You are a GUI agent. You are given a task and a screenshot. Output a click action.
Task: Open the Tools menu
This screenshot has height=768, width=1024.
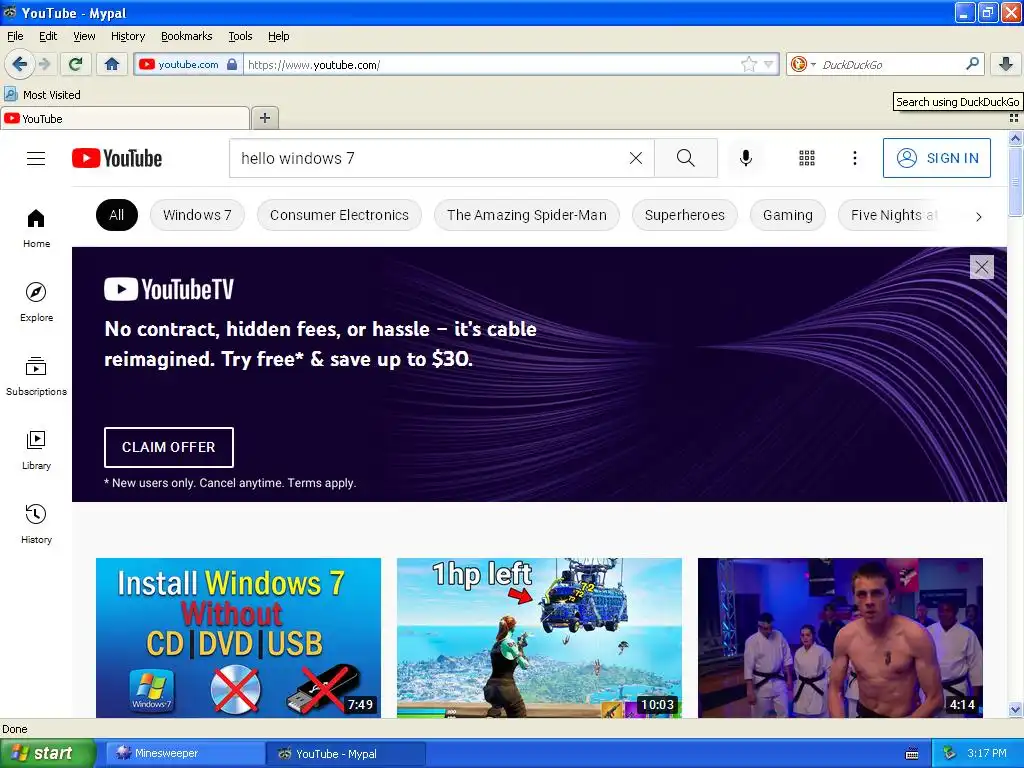240,36
